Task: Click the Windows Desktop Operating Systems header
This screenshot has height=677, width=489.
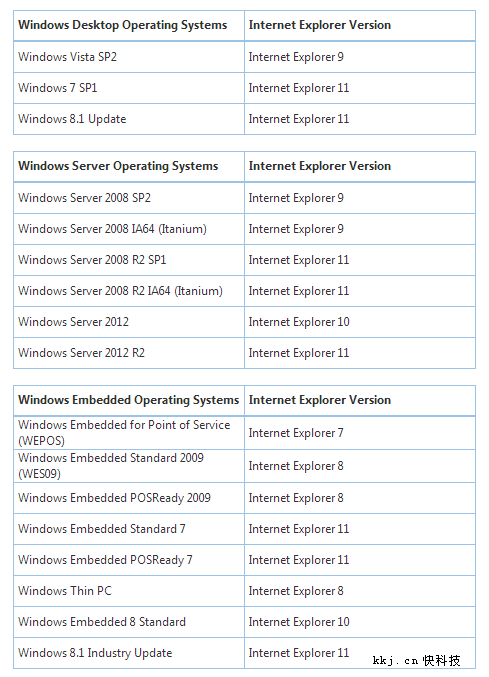Action: (x=129, y=25)
